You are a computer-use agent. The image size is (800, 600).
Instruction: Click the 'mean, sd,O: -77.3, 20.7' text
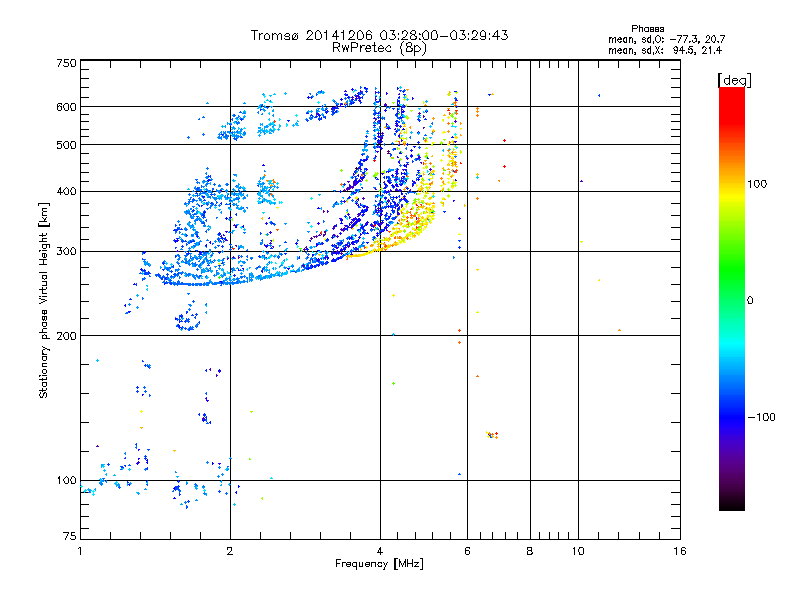click(x=666, y=39)
